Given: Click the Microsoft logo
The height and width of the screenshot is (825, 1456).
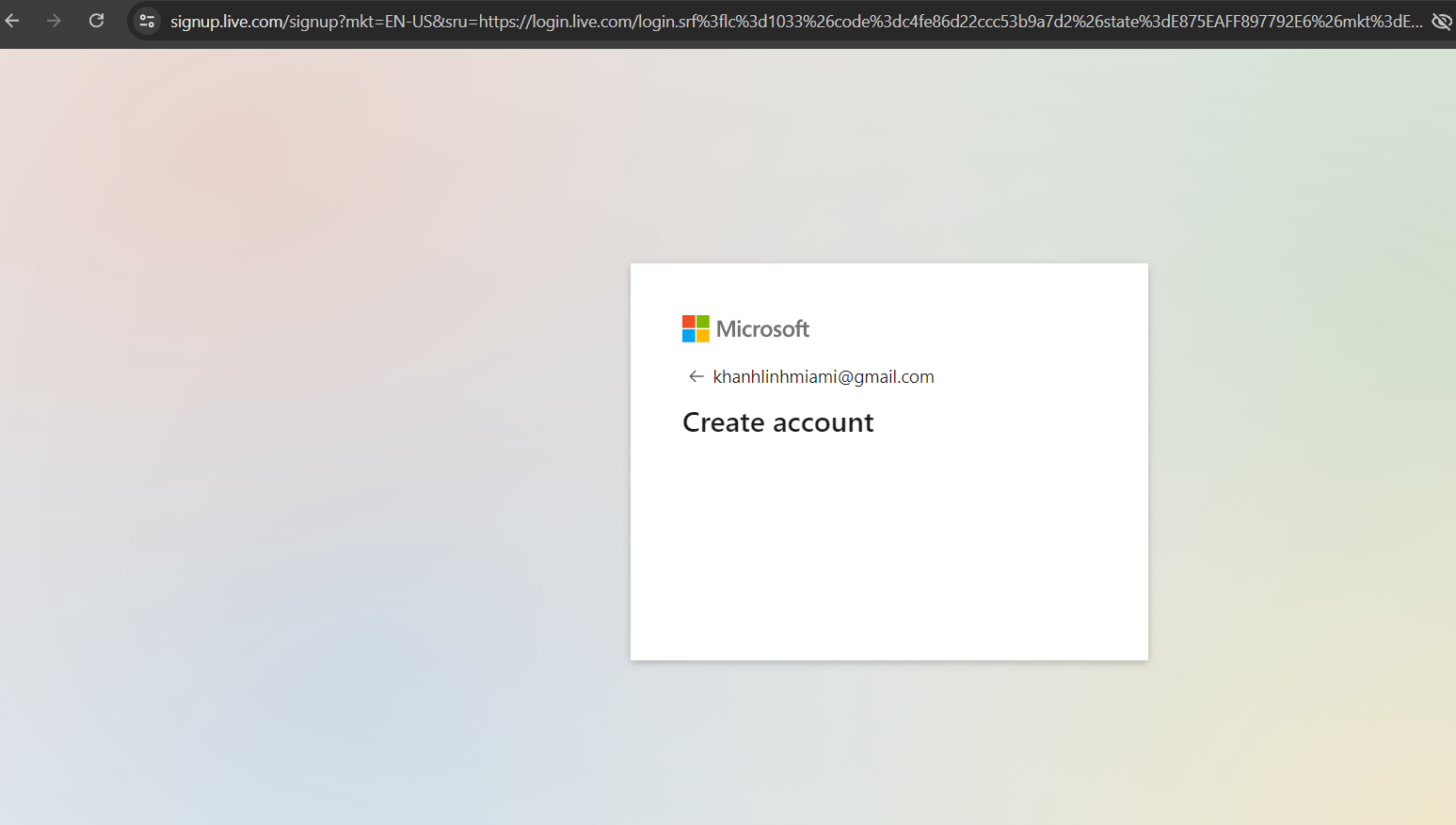Looking at the screenshot, I should (x=745, y=328).
